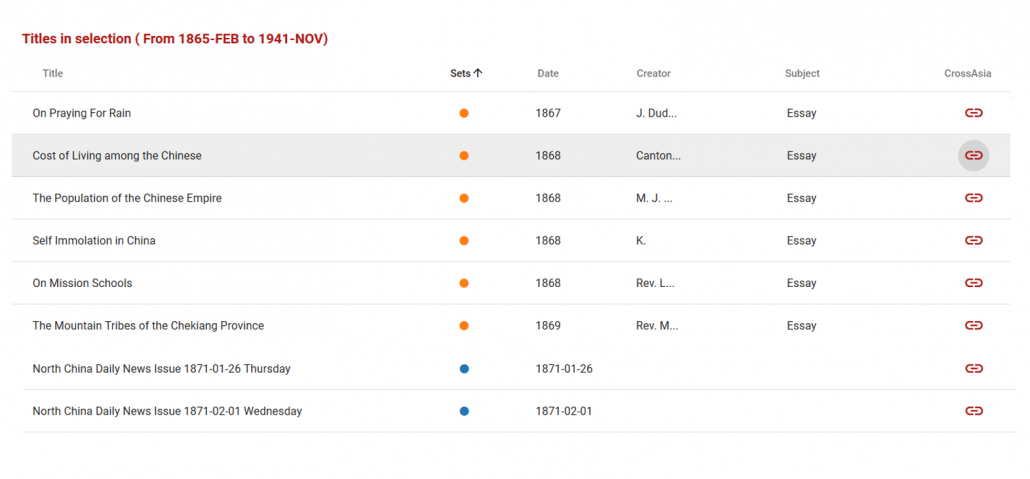Image resolution: width=1030 pixels, height=479 pixels.
Task: Click the Creator column header
Action: click(x=653, y=73)
